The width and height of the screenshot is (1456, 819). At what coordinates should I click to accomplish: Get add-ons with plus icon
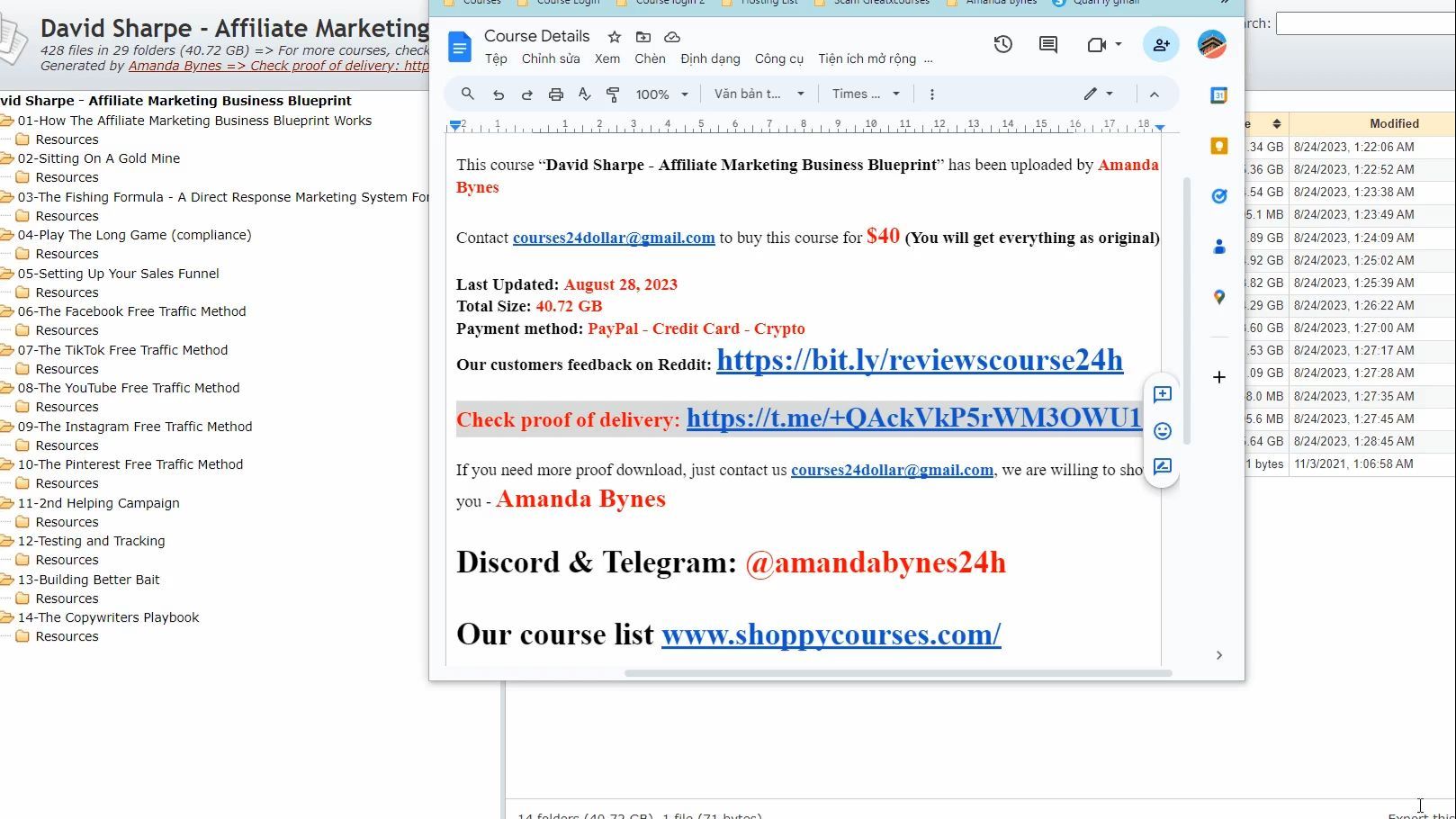pos(1219,377)
